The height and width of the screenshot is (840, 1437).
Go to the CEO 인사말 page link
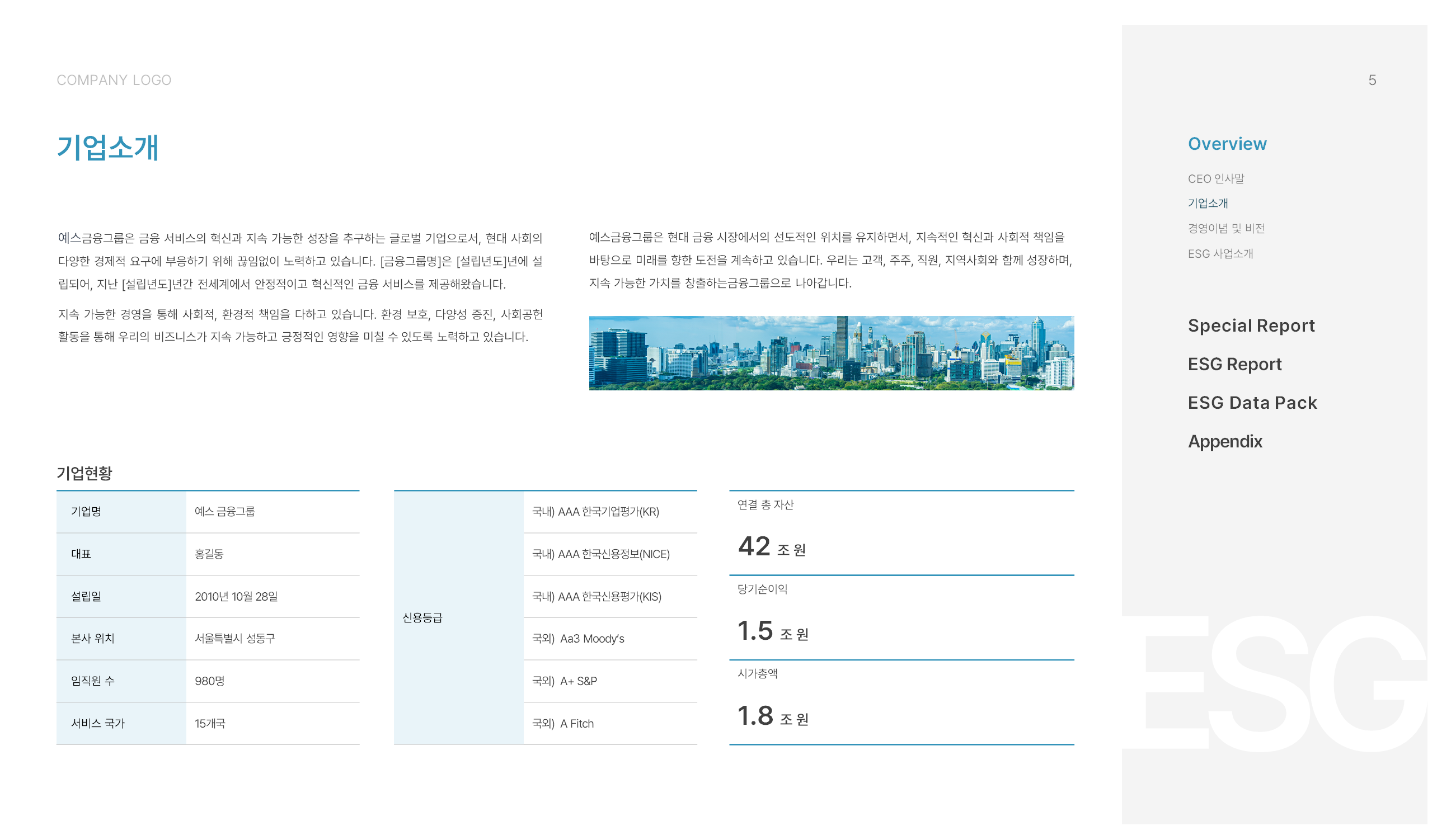pos(1215,178)
